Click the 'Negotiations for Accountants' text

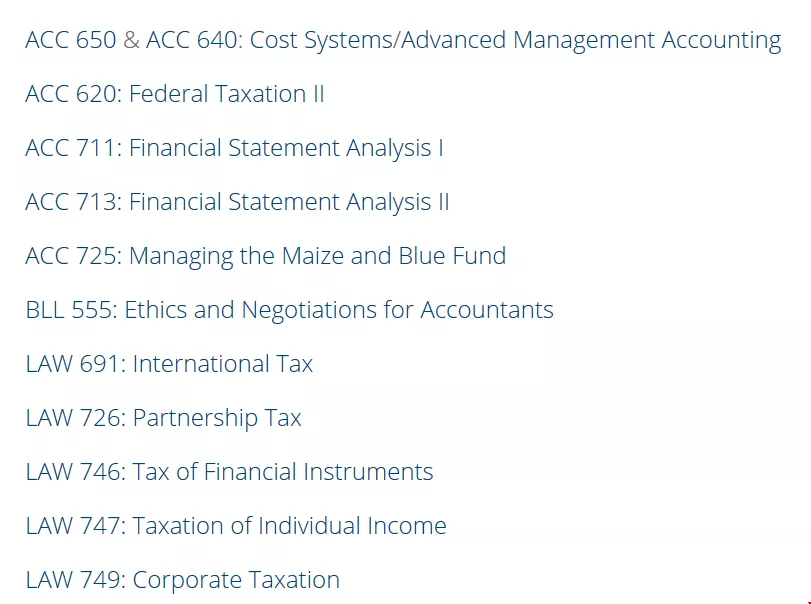pyautogui.click(x=398, y=311)
